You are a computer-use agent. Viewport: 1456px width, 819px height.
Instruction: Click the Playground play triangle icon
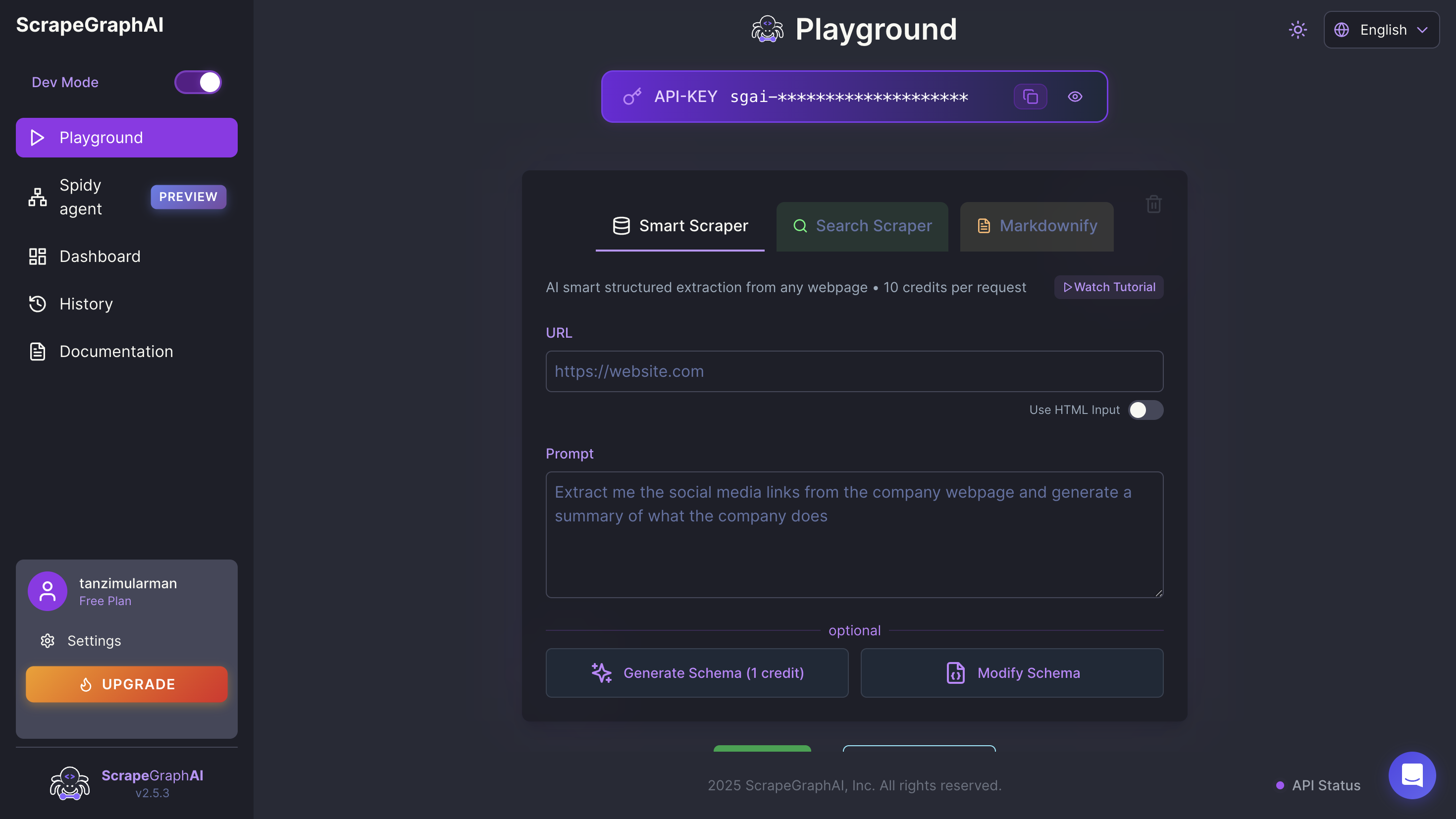tap(37, 137)
